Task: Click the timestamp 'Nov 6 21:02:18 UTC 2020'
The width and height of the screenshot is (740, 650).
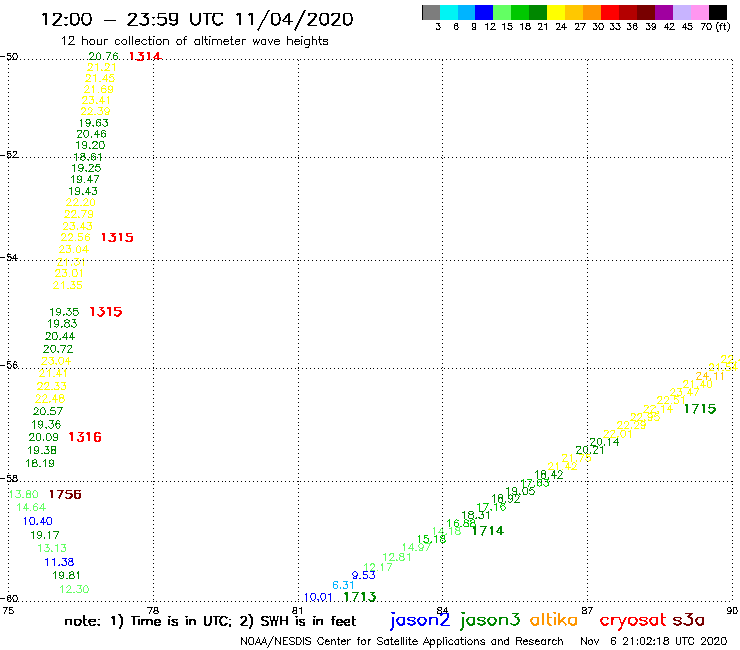Action: (x=654, y=641)
